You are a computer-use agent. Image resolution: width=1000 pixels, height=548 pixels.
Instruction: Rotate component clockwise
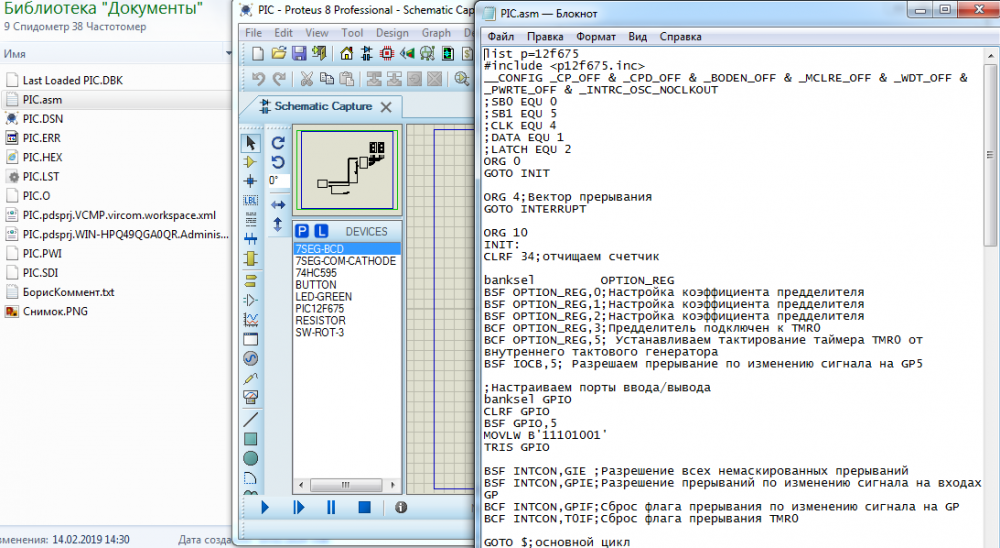(x=278, y=143)
